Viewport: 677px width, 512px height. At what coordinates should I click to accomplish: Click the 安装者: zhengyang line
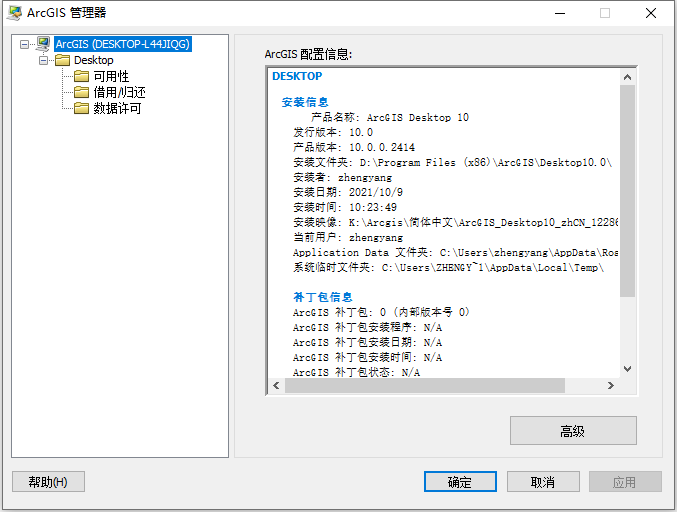[x=343, y=177]
